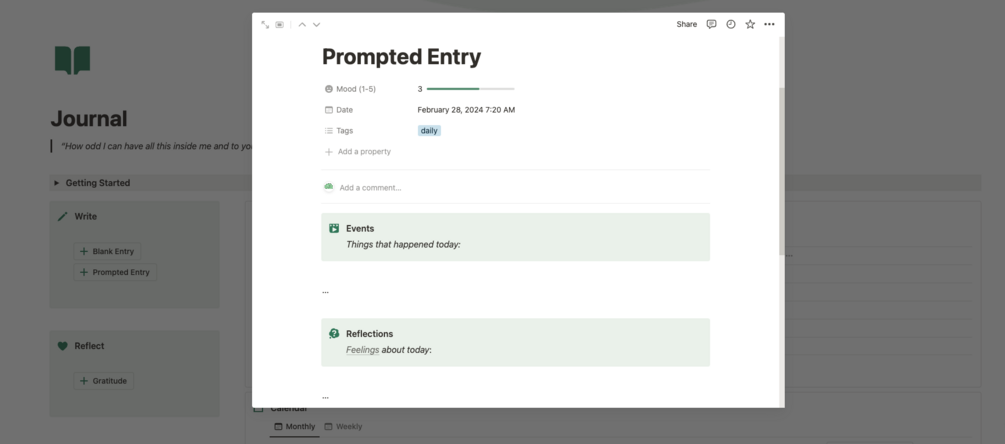Screen dimensions: 1005x444
Task: Expand the Getting Started toggle
Action: click(56, 183)
